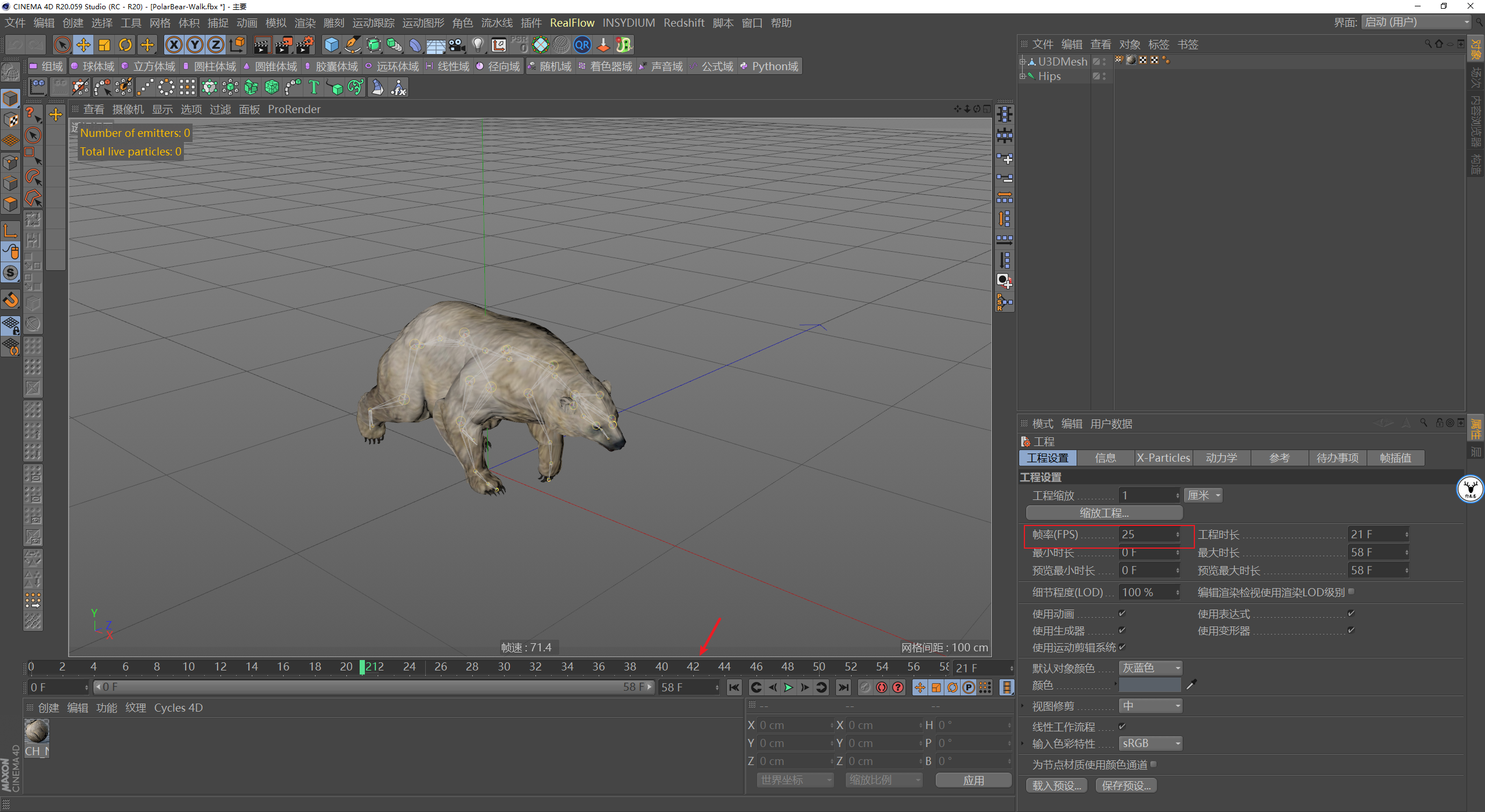Expand the U3DMesh object tree

1022,61
